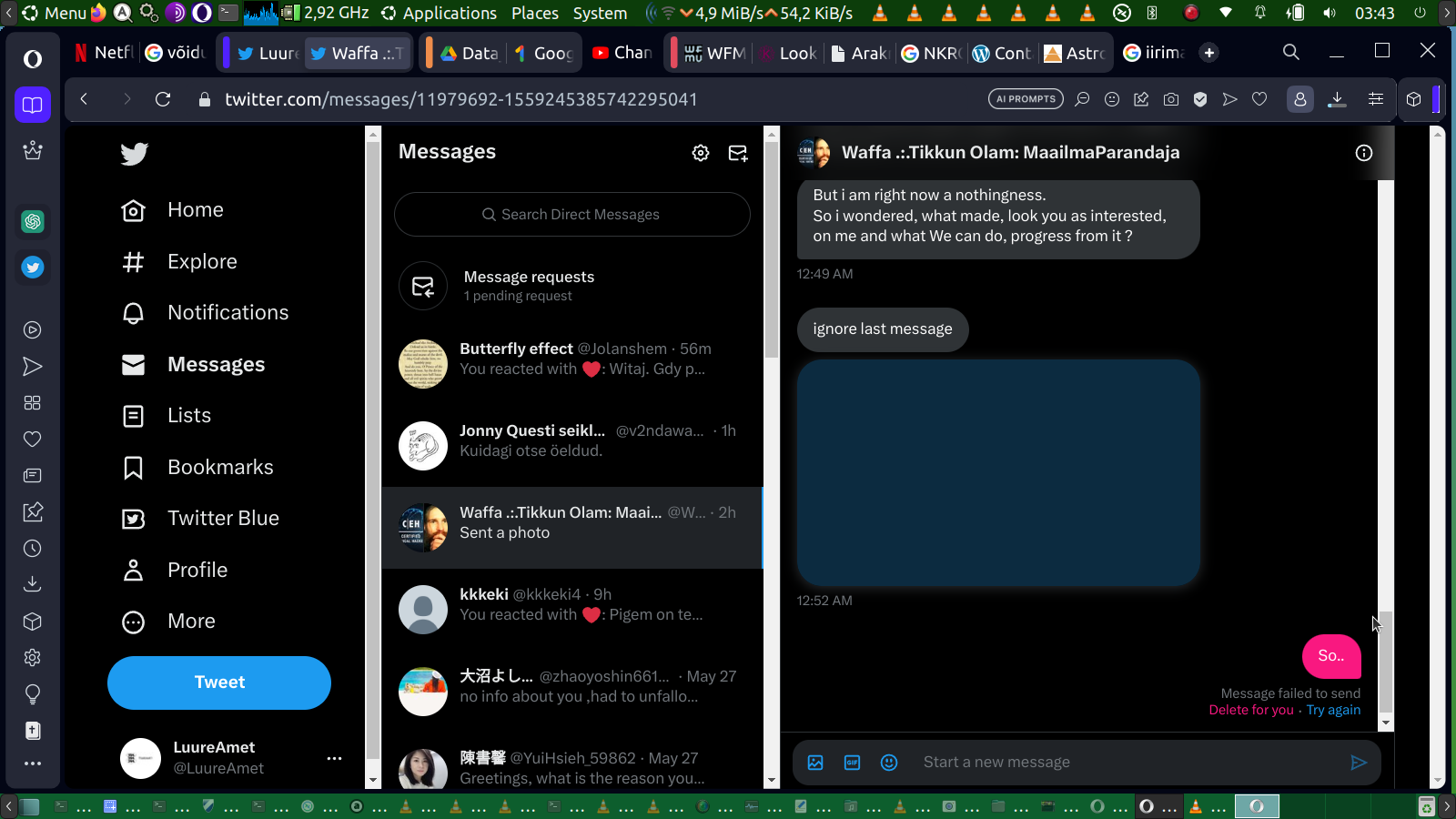Image resolution: width=1456 pixels, height=819 pixels.
Task: Click the clock showing 03:43
Action: 1374,13
